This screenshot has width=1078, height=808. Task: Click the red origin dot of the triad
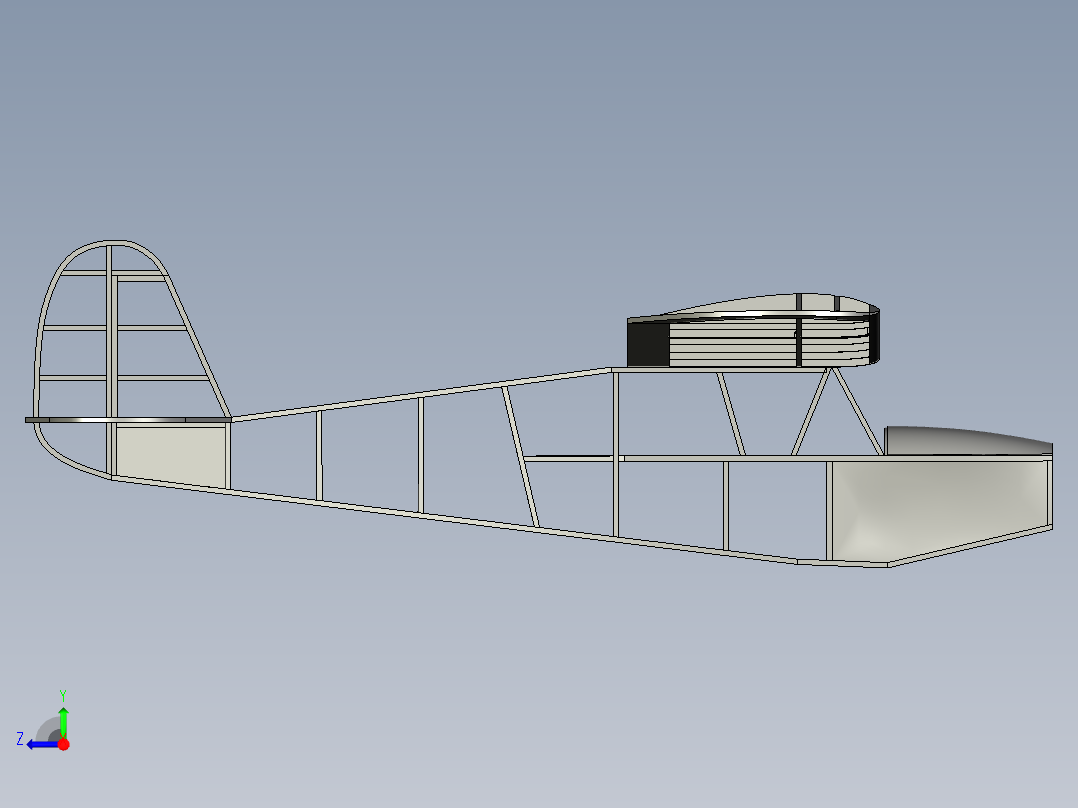click(x=63, y=744)
